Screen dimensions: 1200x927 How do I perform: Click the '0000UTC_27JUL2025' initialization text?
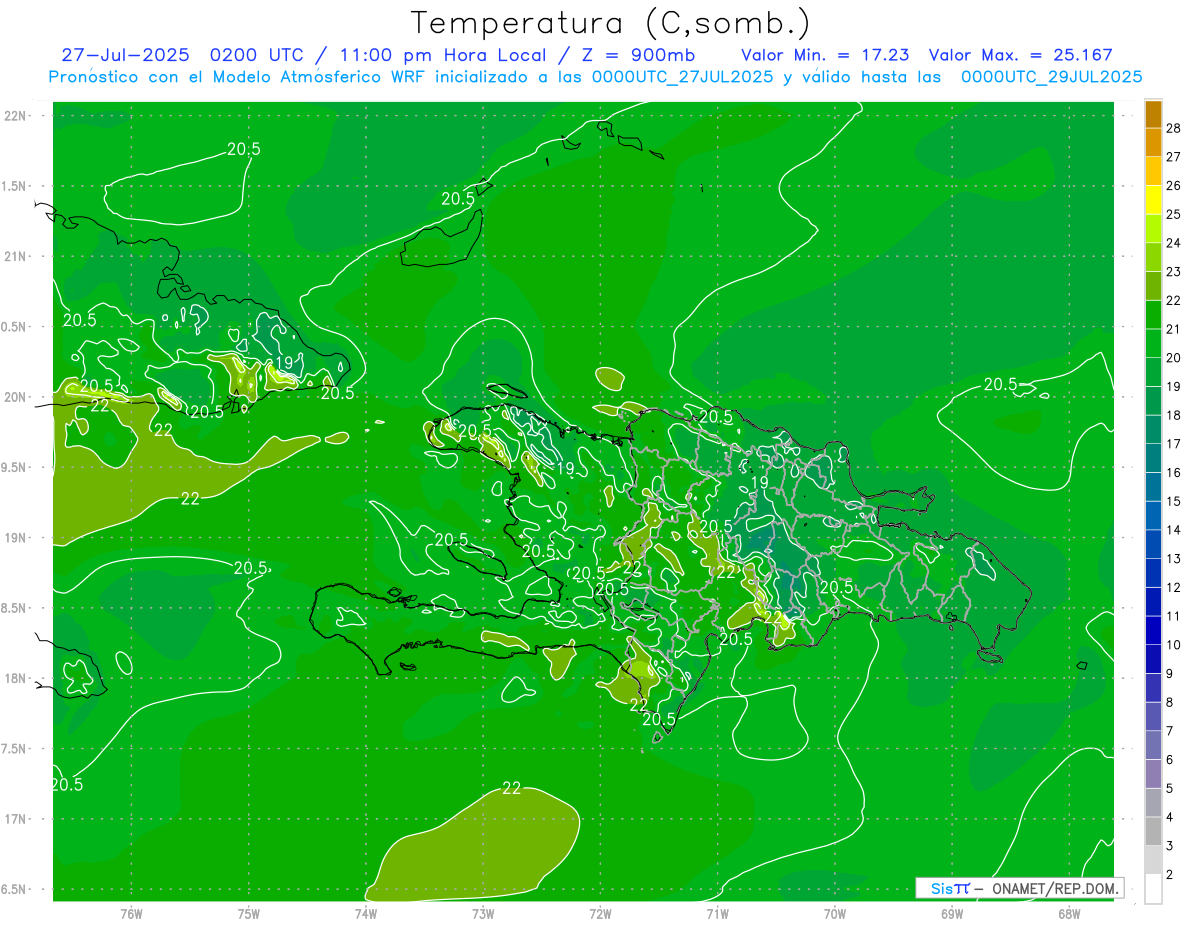pos(683,77)
